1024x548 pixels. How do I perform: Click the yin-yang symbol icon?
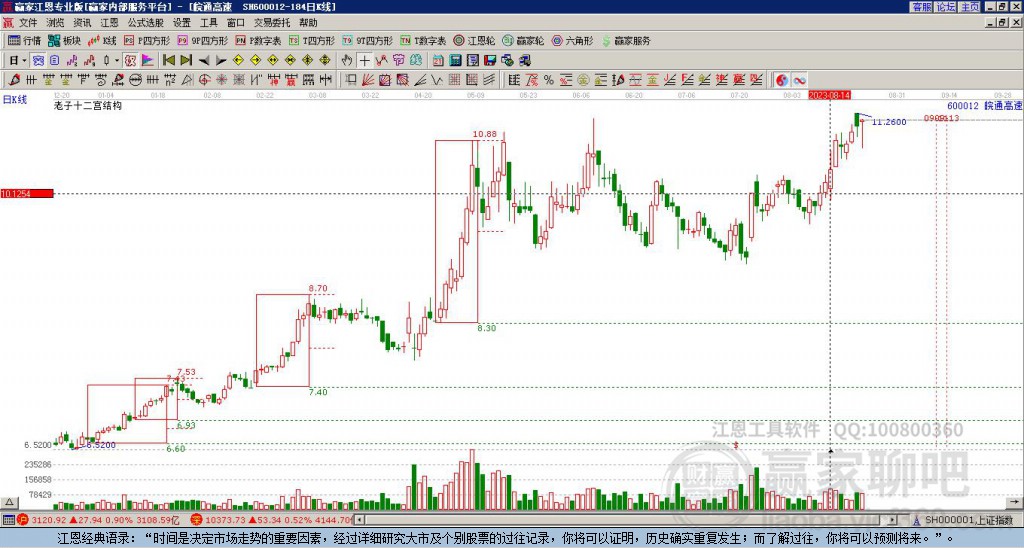782,80
